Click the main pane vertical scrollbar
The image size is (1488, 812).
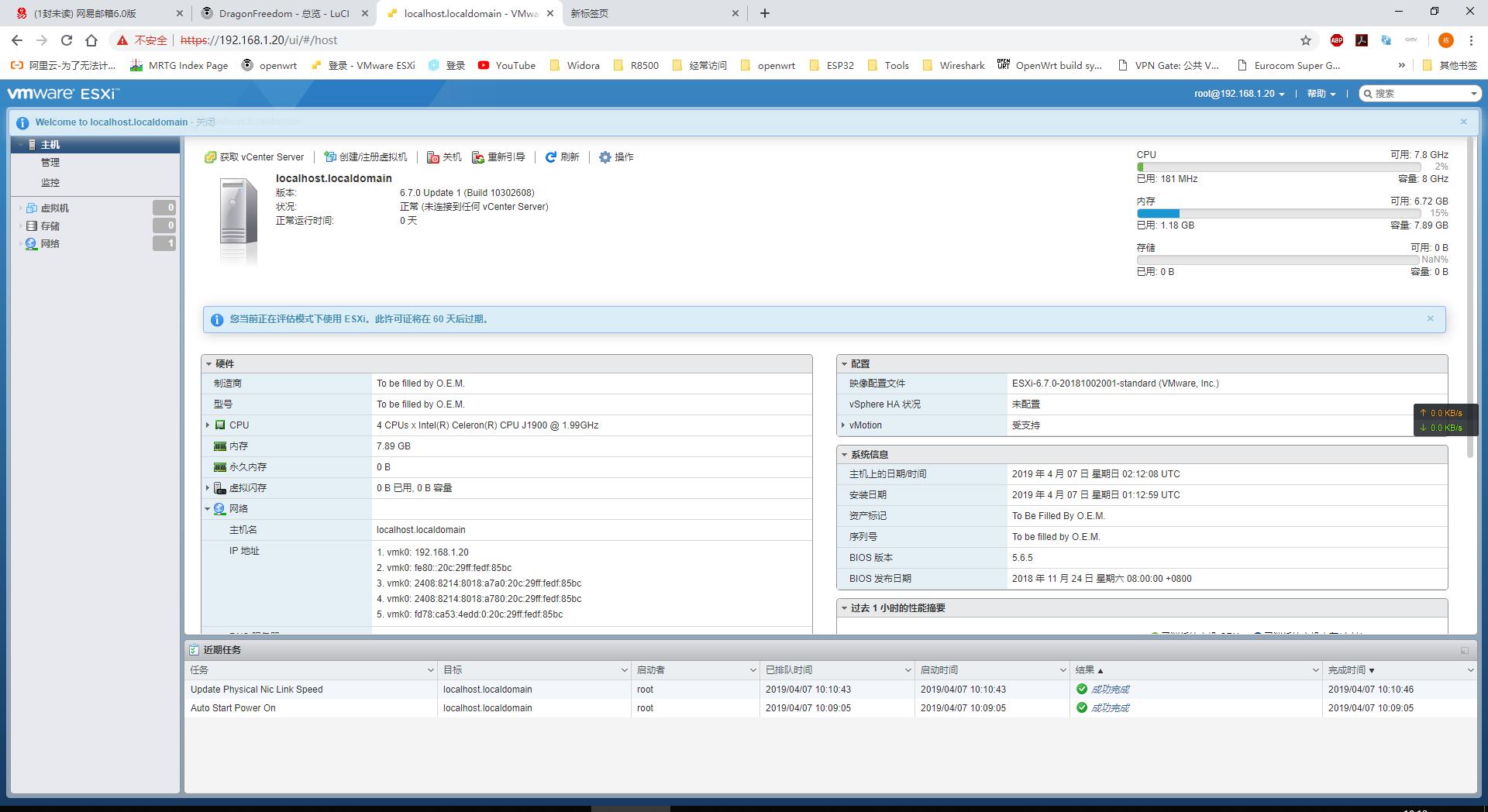(x=1469, y=298)
